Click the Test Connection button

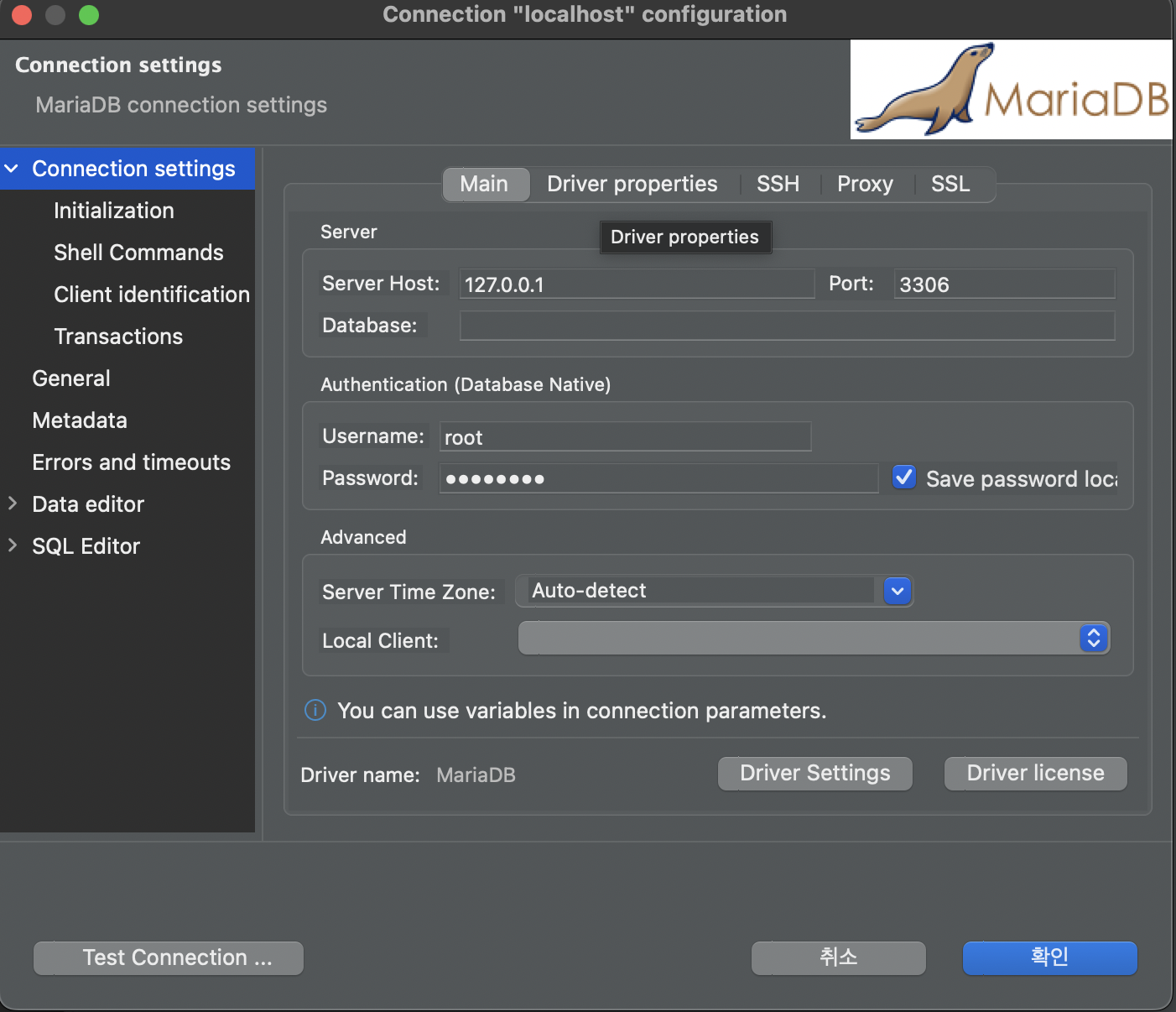point(169,958)
